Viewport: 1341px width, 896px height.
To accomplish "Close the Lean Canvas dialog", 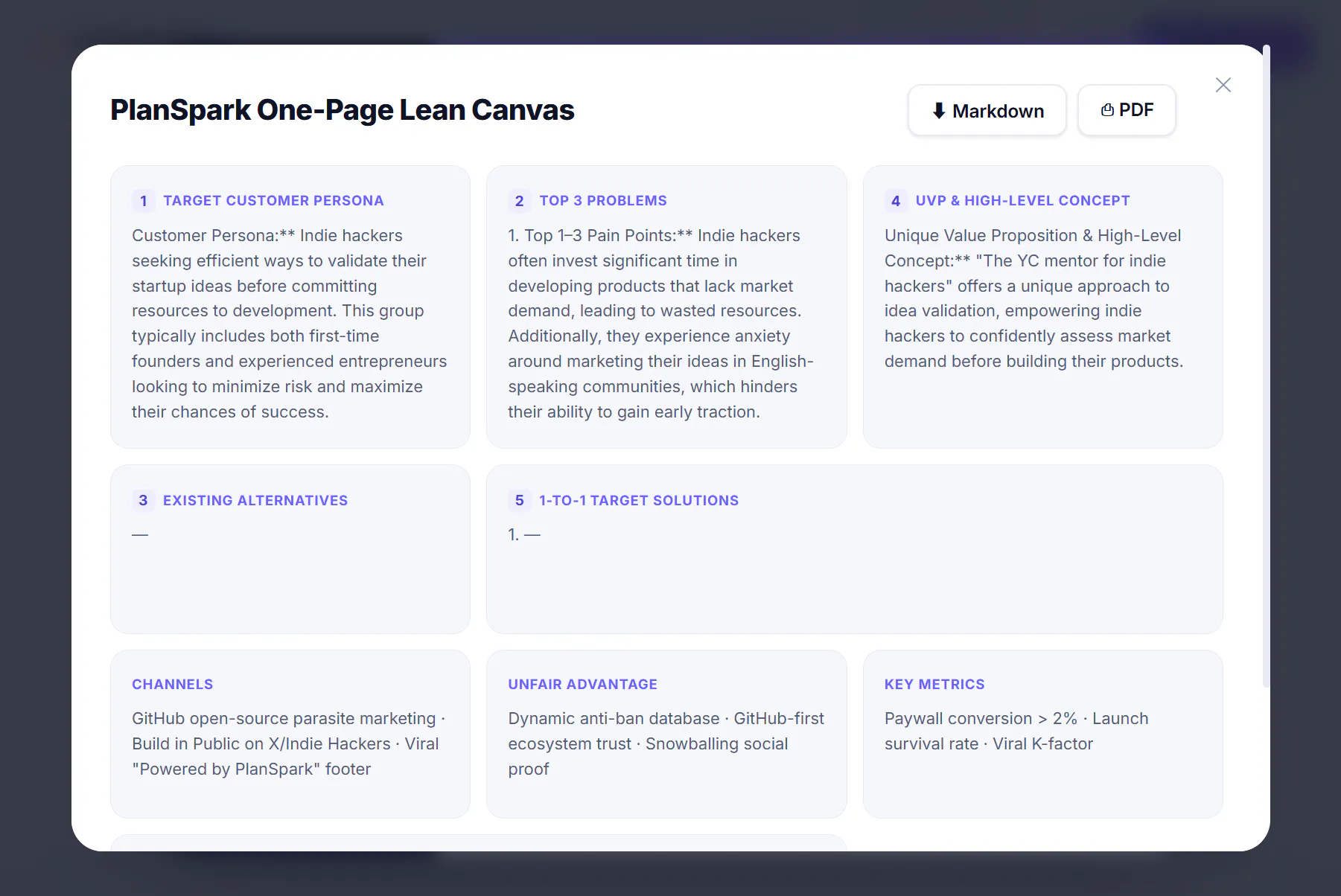I will pyautogui.click(x=1223, y=85).
